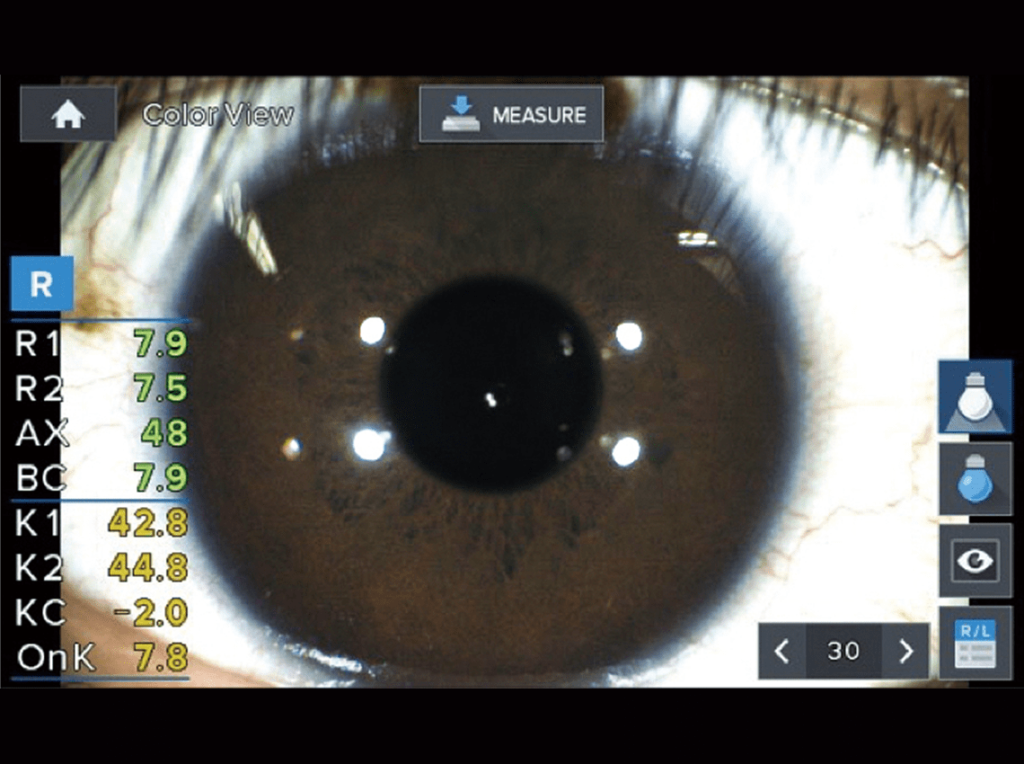Toggle the eye view icon
1024x764 pixels.
point(974,560)
